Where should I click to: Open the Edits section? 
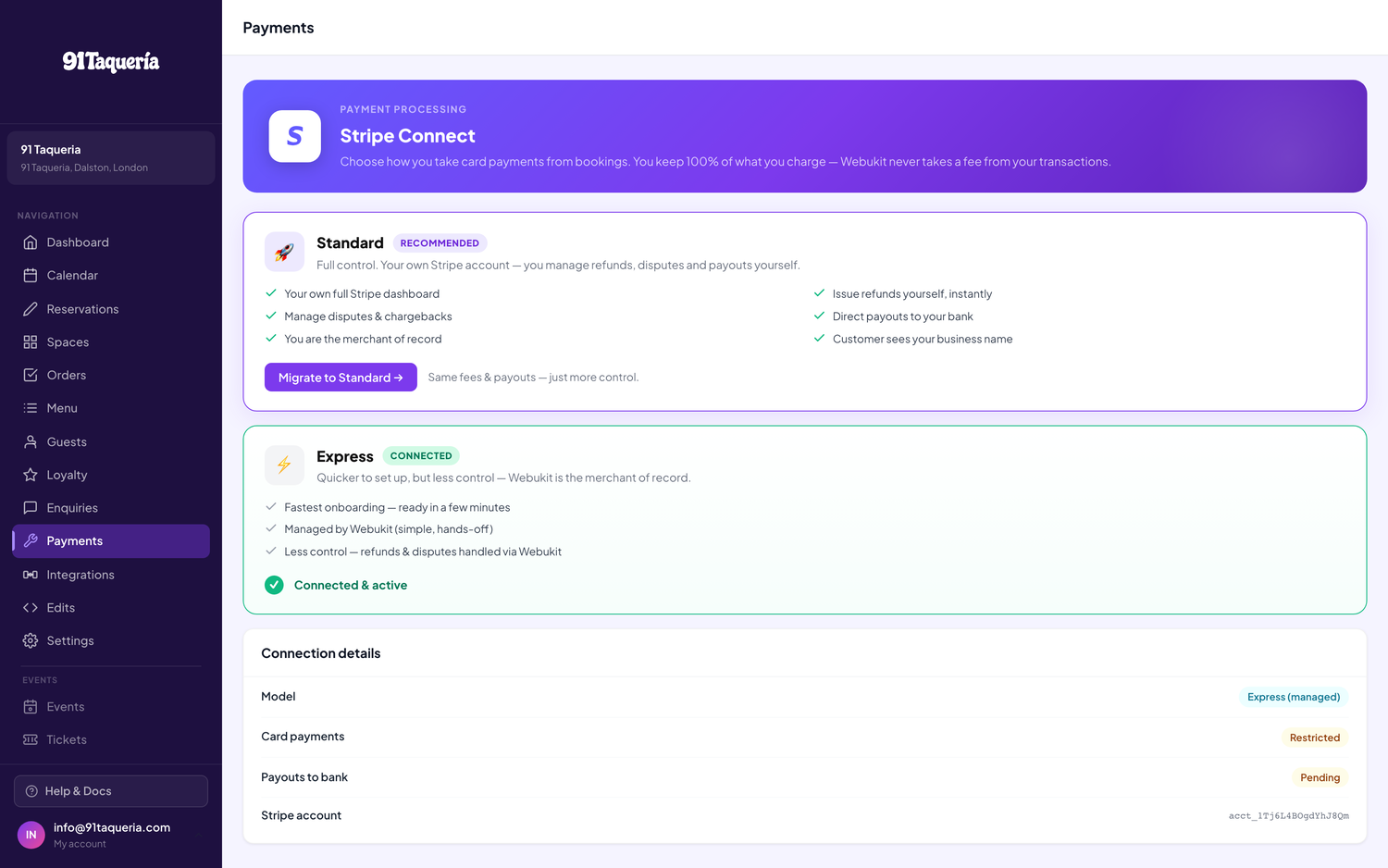point(111,608)
